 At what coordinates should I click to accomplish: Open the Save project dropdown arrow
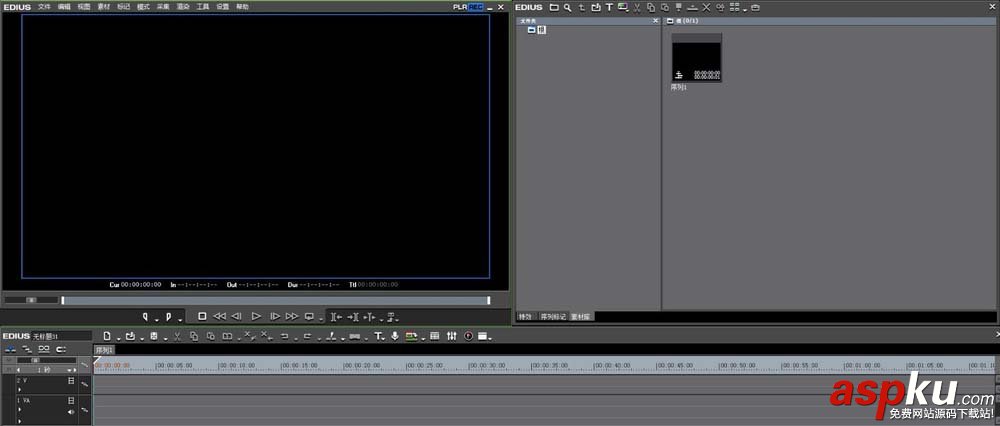(x=166, y=339)
